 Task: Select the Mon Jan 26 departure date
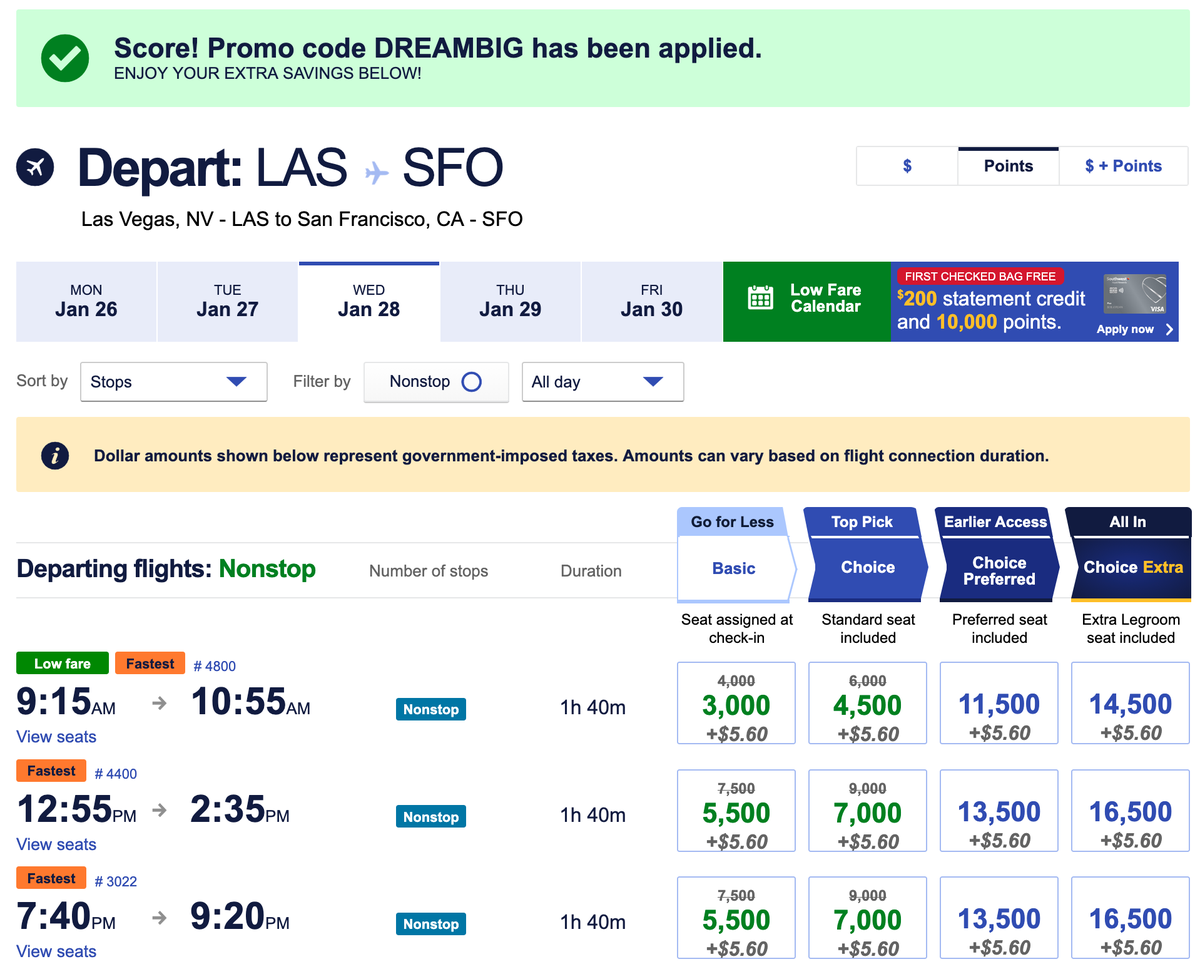click(86, 301)
